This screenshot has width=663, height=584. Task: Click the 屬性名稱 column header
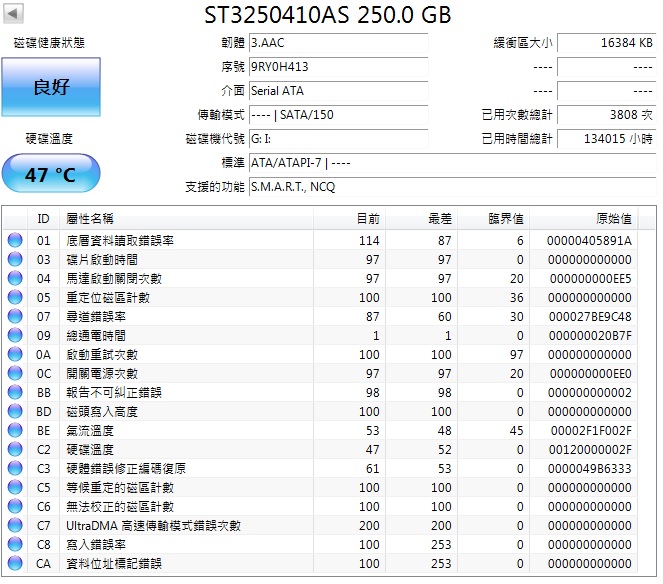coord(90,218)
